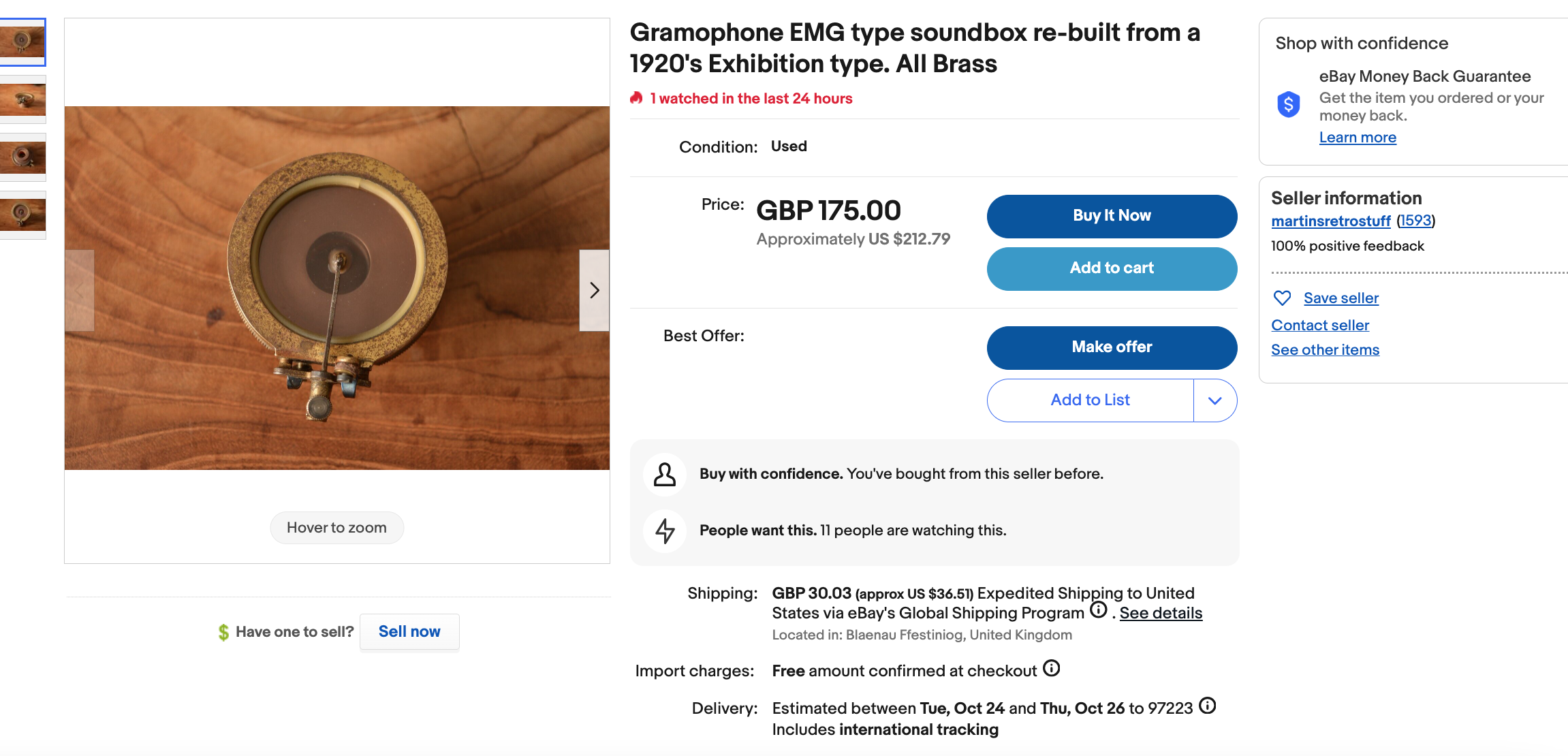The image size is (1568, 756).
Task: Select the third product thumbnail
Action: point(22,157)
